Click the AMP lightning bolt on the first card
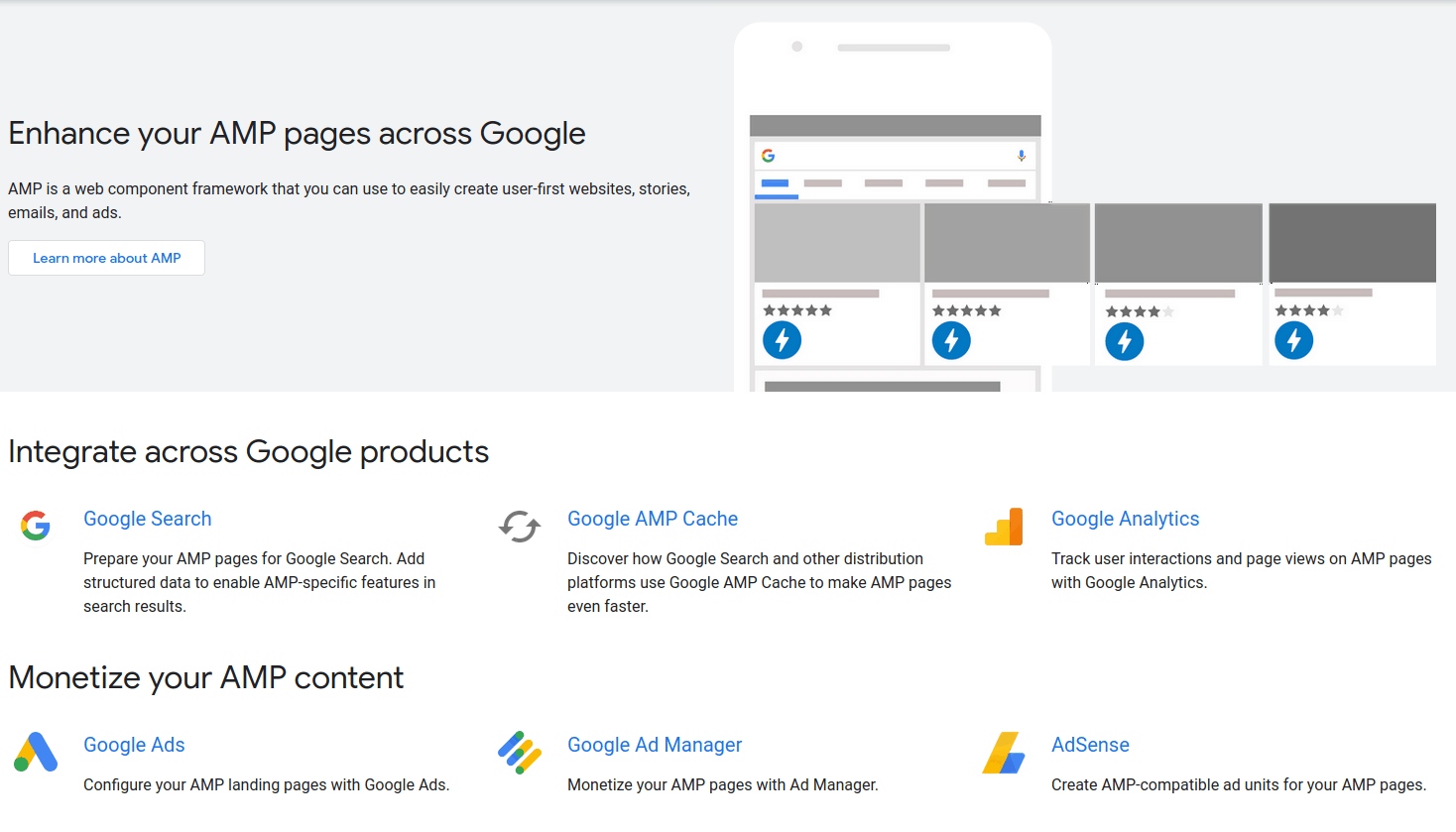 pyautogui.click(x=782, y=340)
